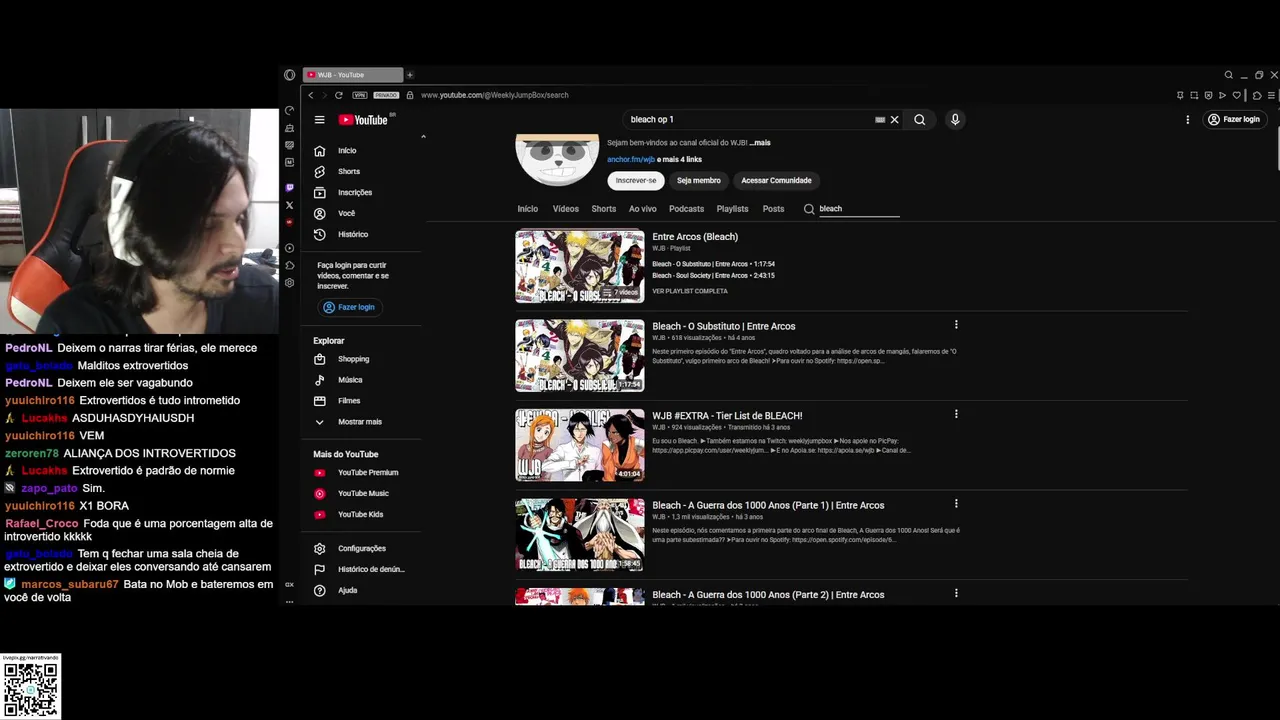Click the extensions cube icon in toolbar

pos(1257,95)
